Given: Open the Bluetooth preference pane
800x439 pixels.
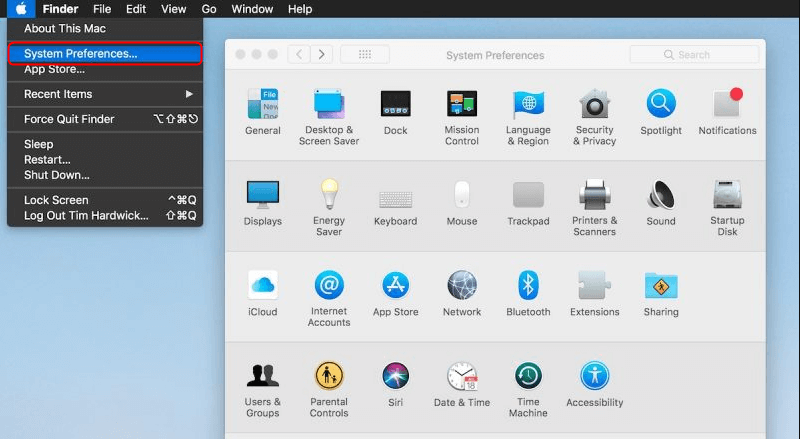Looking at the screenshot, I should click(528, 286).
